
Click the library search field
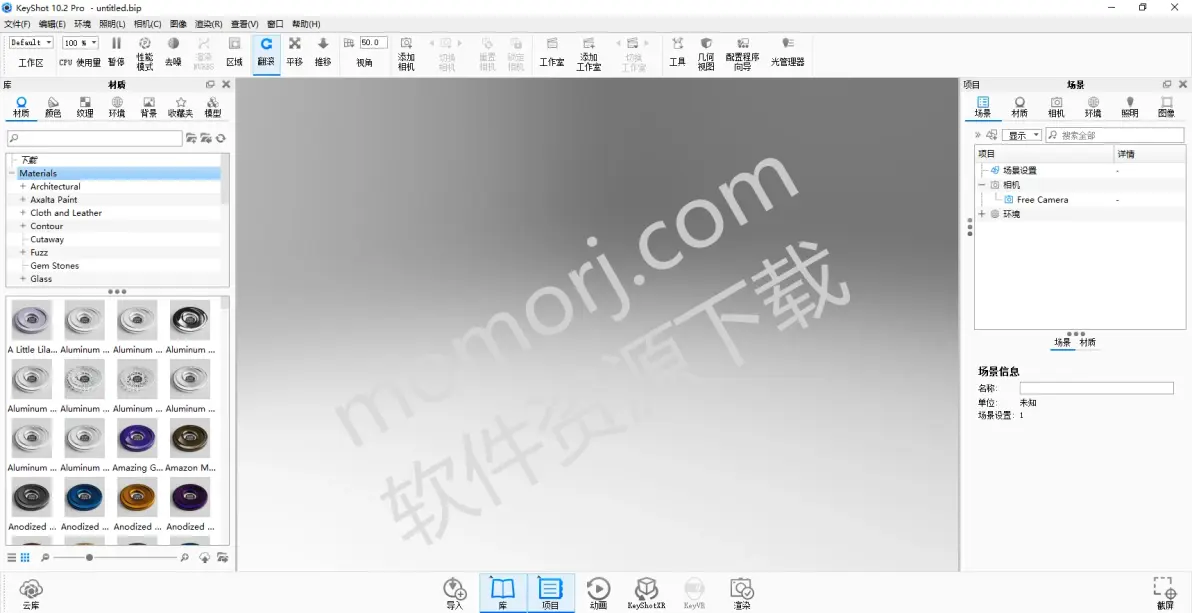click(x=95, y=138)
